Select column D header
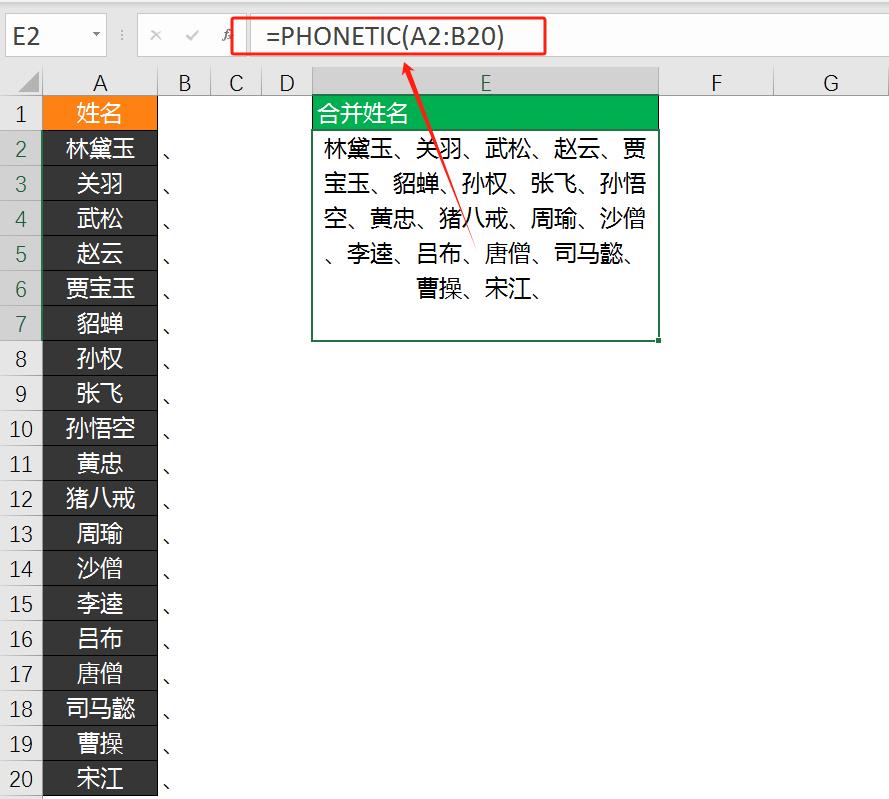This screenshot has width=889, height=799. click(x=287, y=83)
